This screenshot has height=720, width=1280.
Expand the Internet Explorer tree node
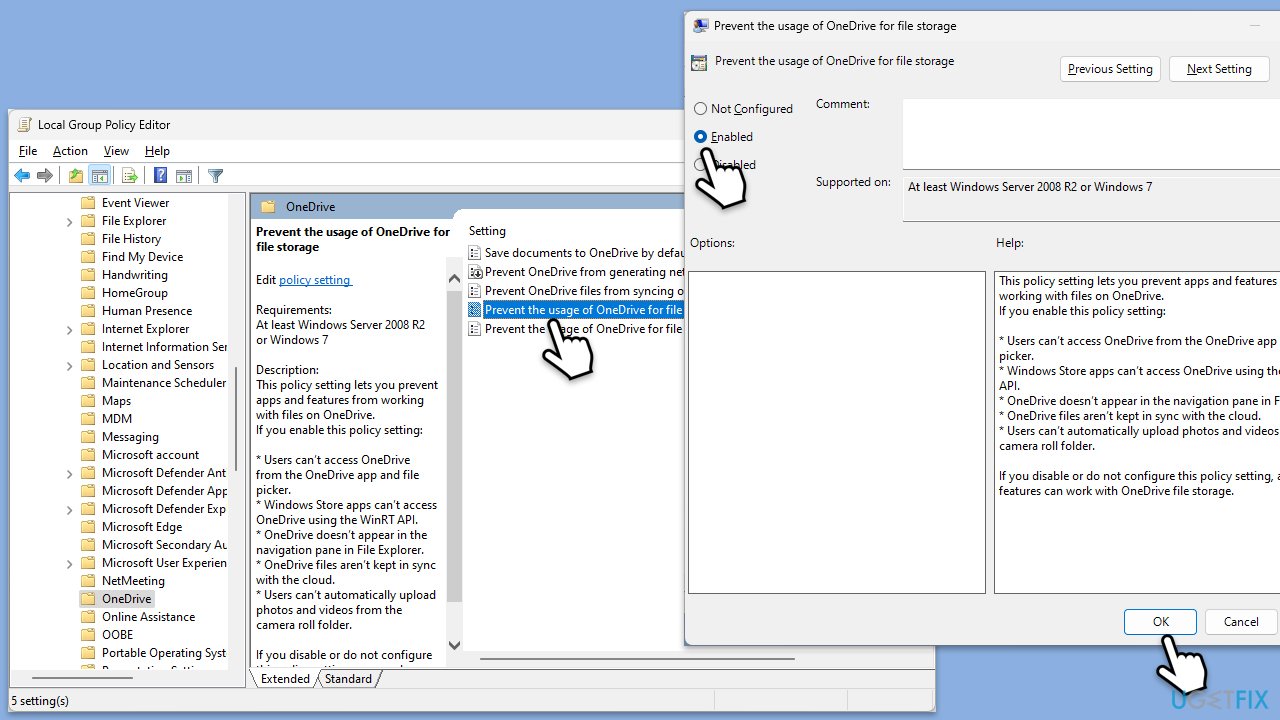[x=70, y=330]
